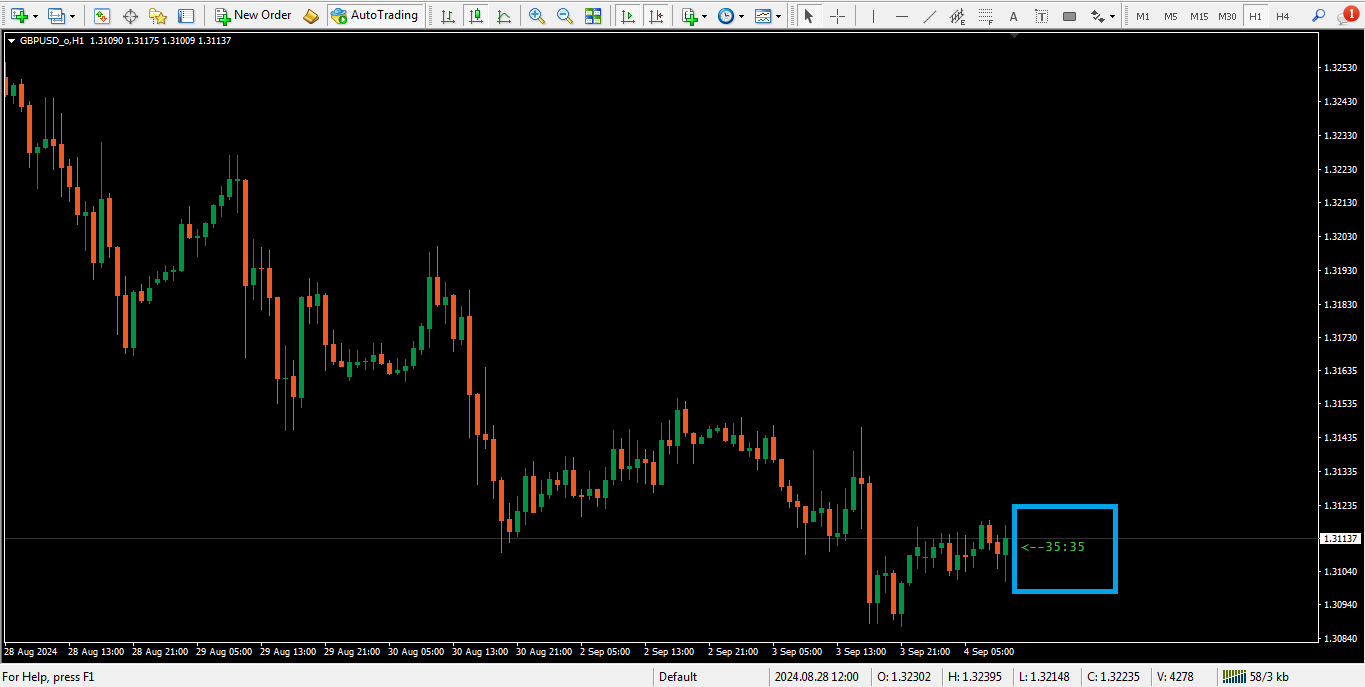
Task: Expand the new chart dropdown arrow
Action: pos(36,17)
